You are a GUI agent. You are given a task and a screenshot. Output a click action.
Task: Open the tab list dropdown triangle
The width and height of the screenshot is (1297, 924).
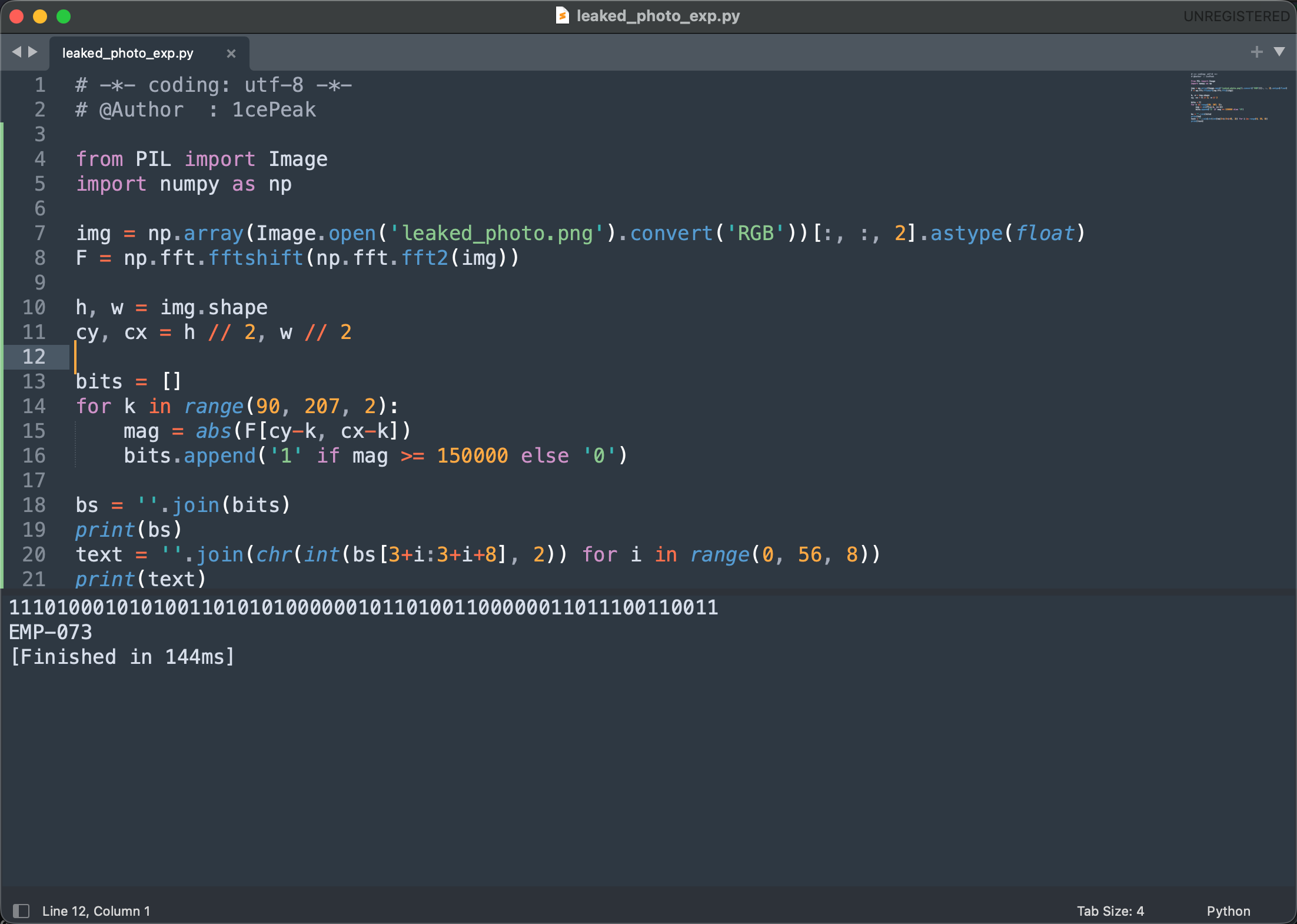pos(1279,52)
